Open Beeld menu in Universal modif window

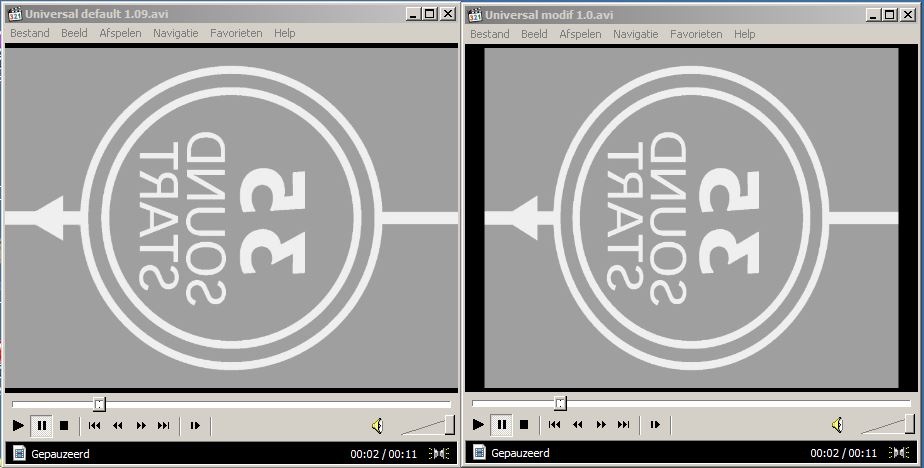click(534, 34)
